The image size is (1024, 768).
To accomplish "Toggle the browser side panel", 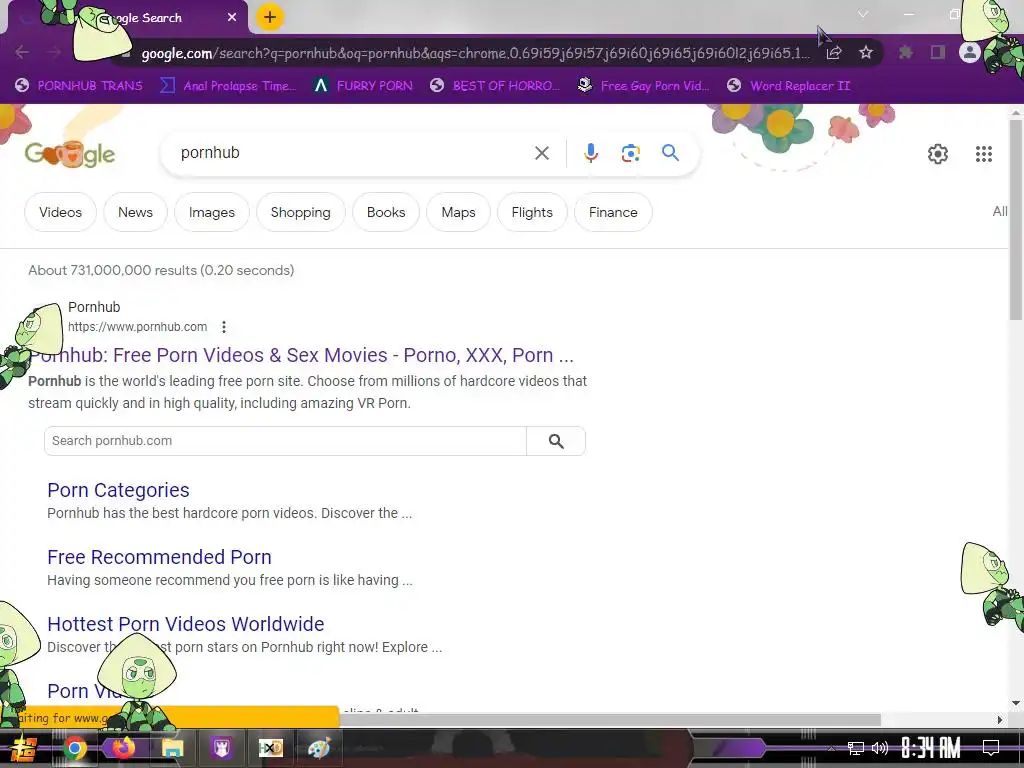I will click(937, 53).
